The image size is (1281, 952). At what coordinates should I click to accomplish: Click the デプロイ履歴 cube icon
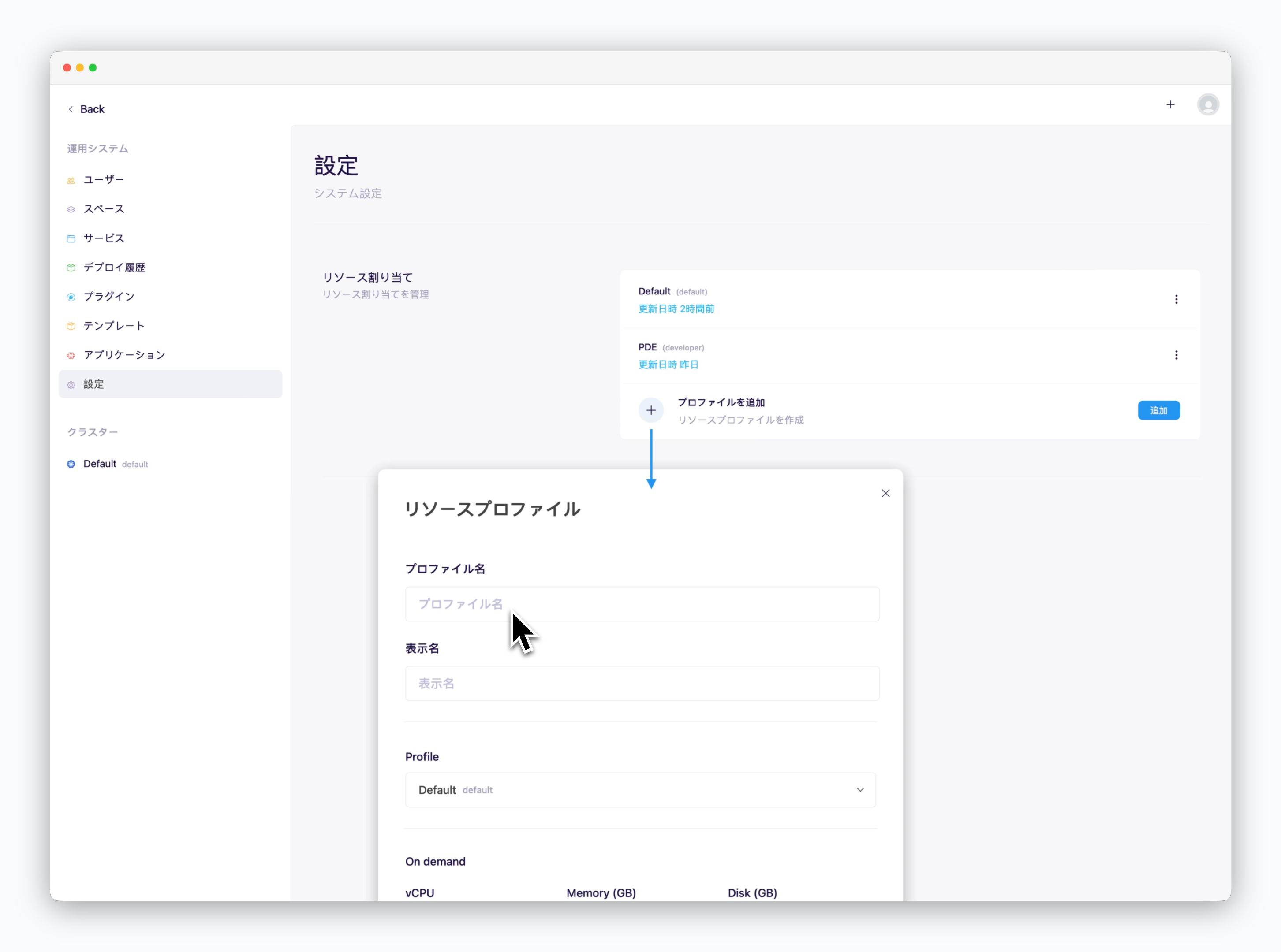point(71,268)
